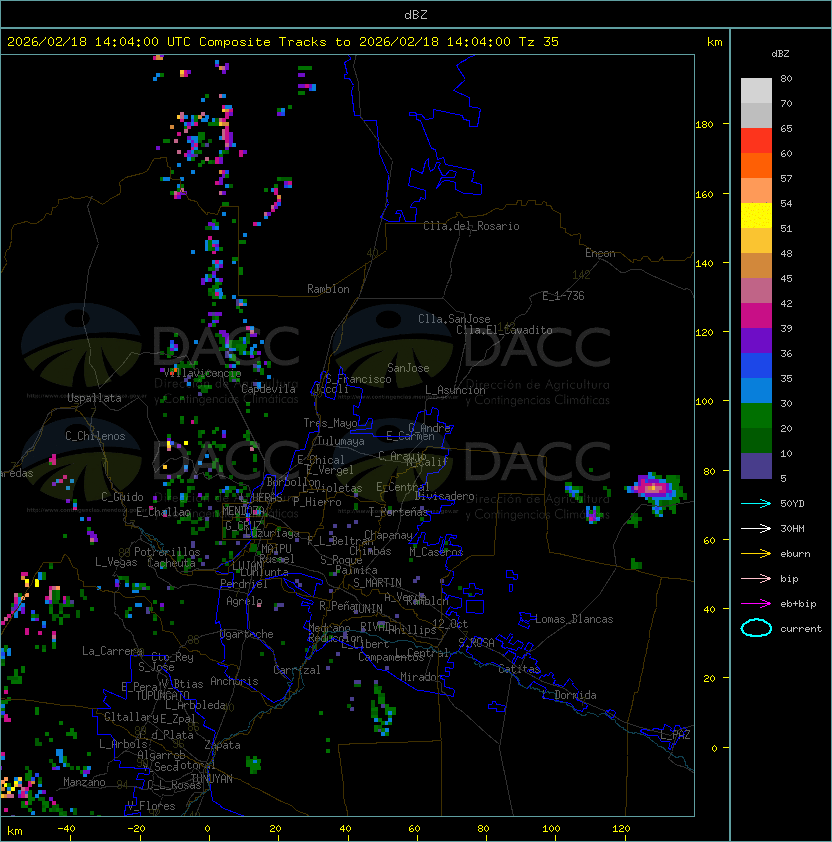832x842 pixels.
Task: Click the 'Tulumaya' map label
Action: click(341, 441)
